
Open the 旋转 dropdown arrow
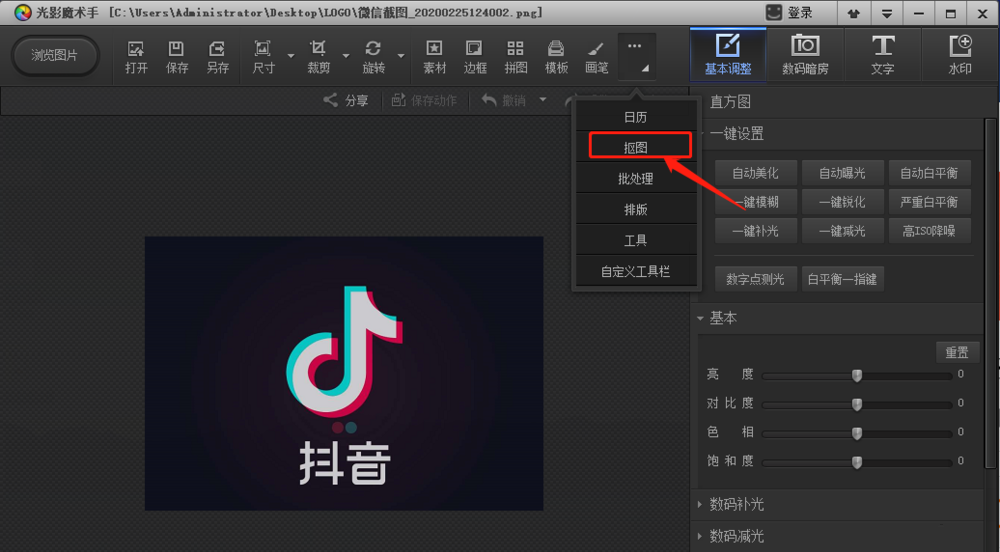[x=401, y=56]
